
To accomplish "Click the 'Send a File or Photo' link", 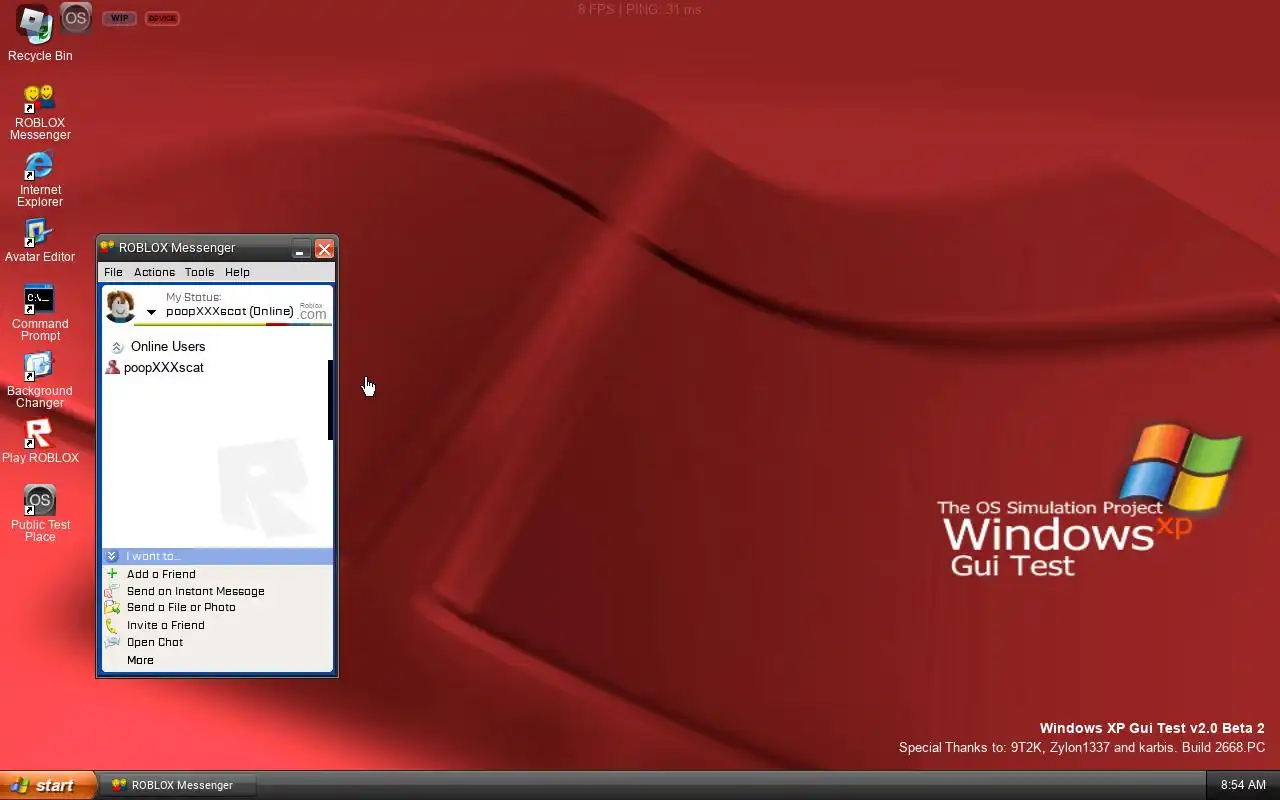I will 181,607.
